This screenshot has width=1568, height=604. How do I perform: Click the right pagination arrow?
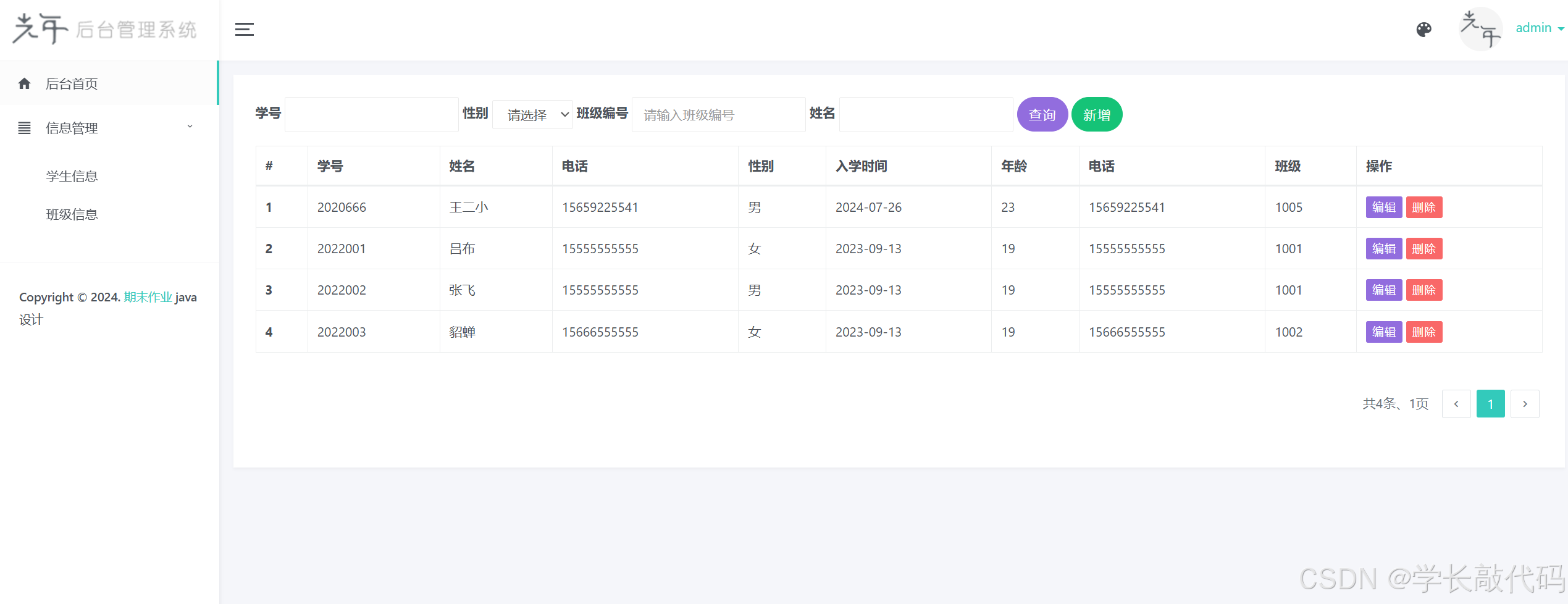click(x=1525, y=403)
